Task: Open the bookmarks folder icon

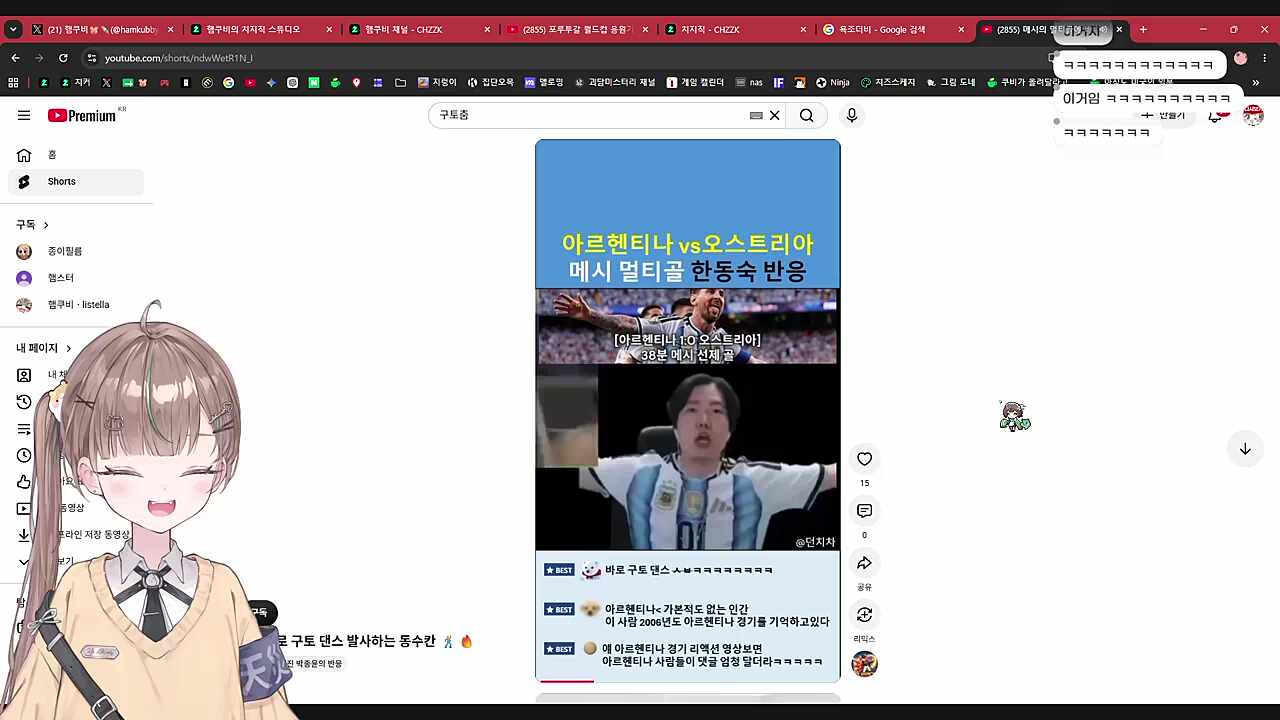Action: tap(401, 83)
